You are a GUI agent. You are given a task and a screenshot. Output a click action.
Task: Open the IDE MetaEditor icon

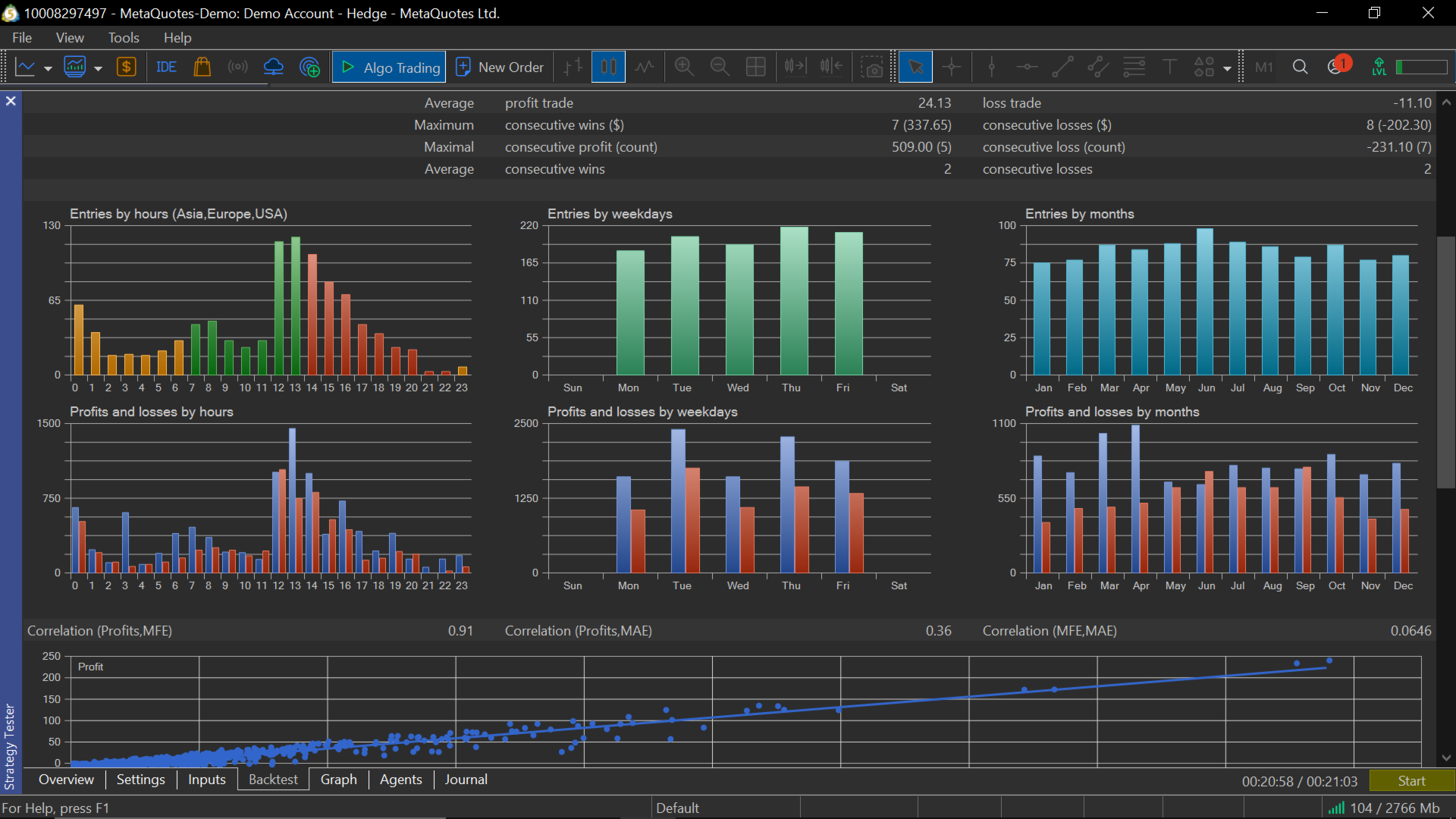[166, 67]
